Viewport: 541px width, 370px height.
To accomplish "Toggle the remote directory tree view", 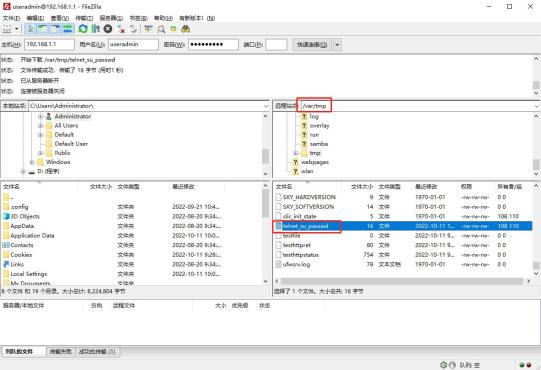I will [x=55, y=29].
